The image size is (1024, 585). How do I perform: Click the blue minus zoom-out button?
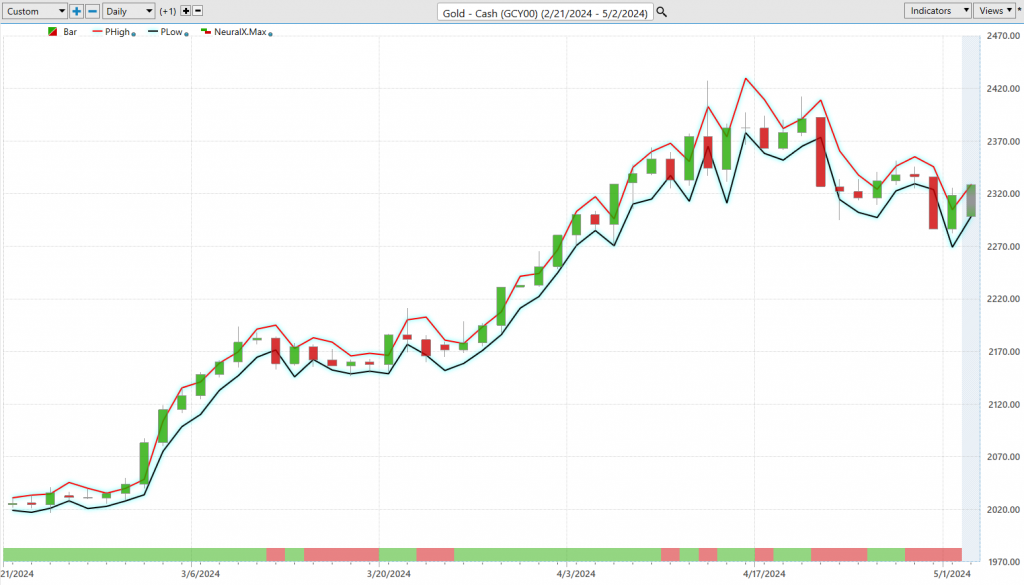pos(92,11)
